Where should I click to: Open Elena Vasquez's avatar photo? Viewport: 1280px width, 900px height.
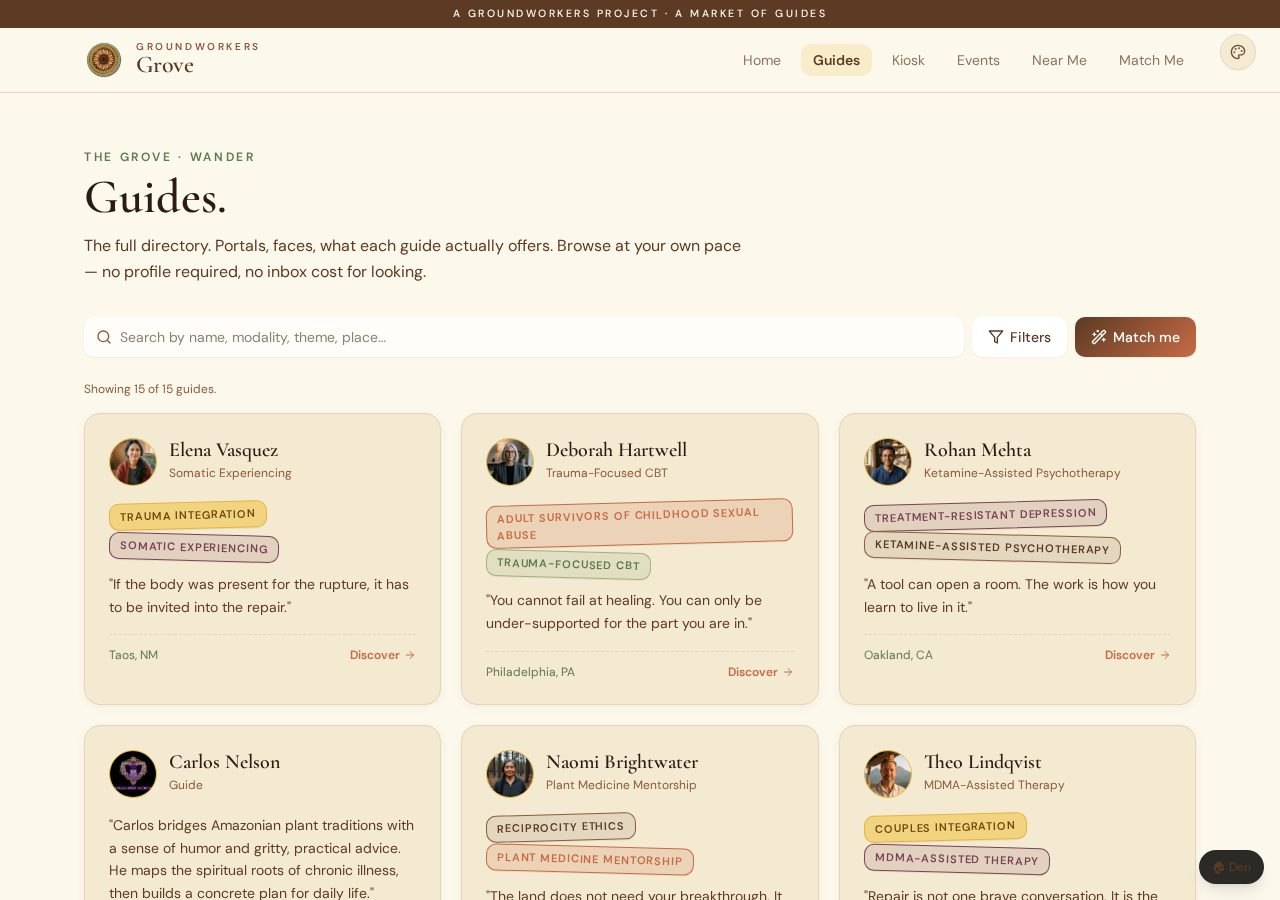click(133, 462)
